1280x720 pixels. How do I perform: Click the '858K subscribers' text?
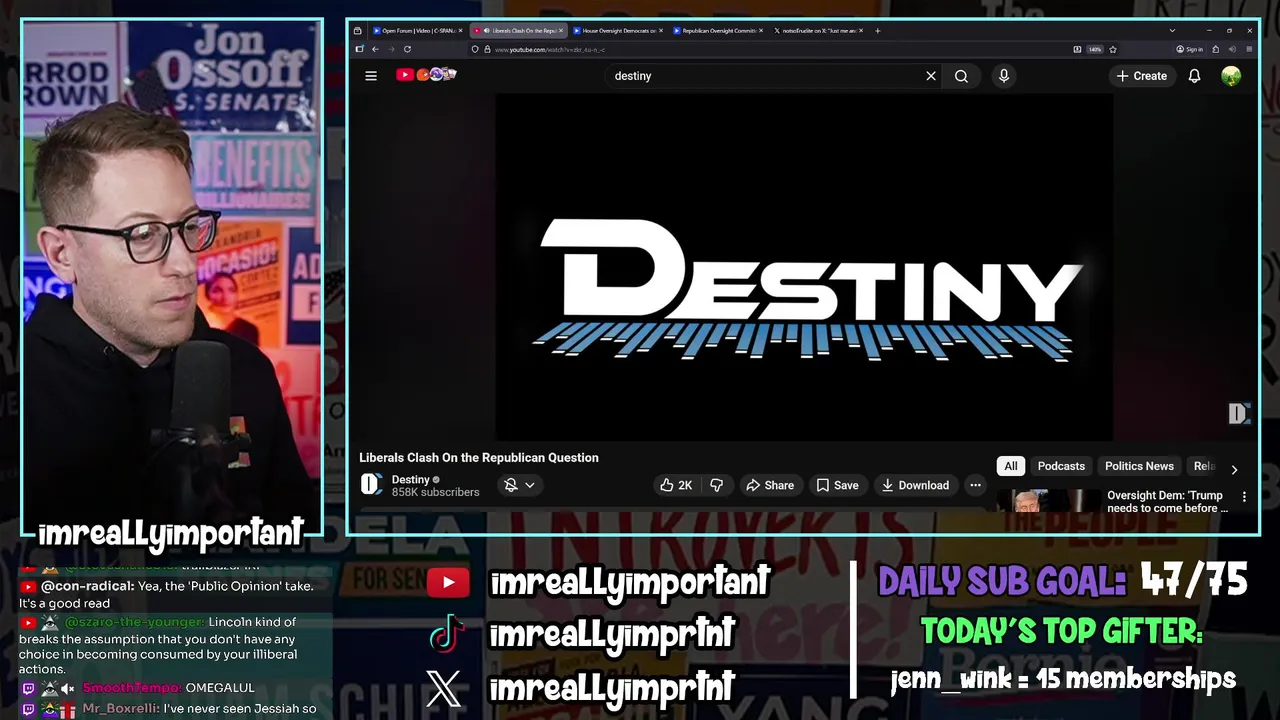click(x=436, y=492)
